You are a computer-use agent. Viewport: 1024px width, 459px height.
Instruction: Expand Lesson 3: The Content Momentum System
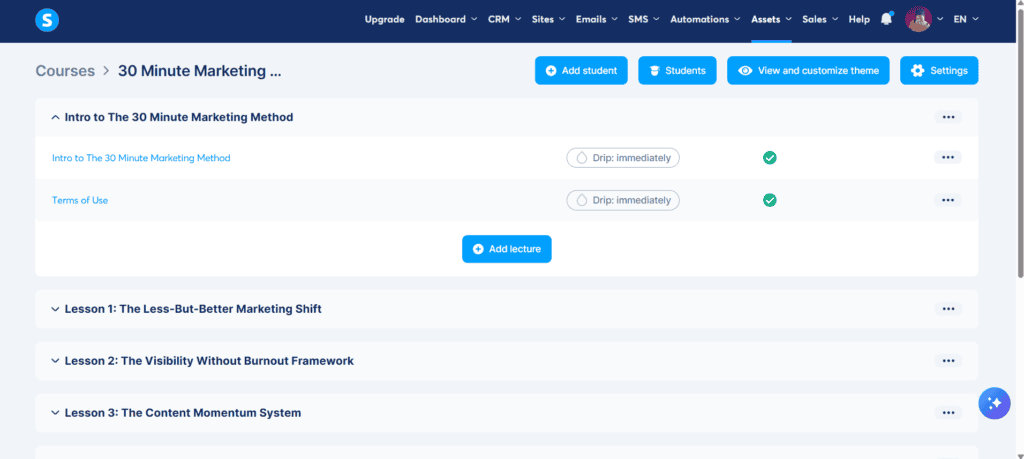55,413
